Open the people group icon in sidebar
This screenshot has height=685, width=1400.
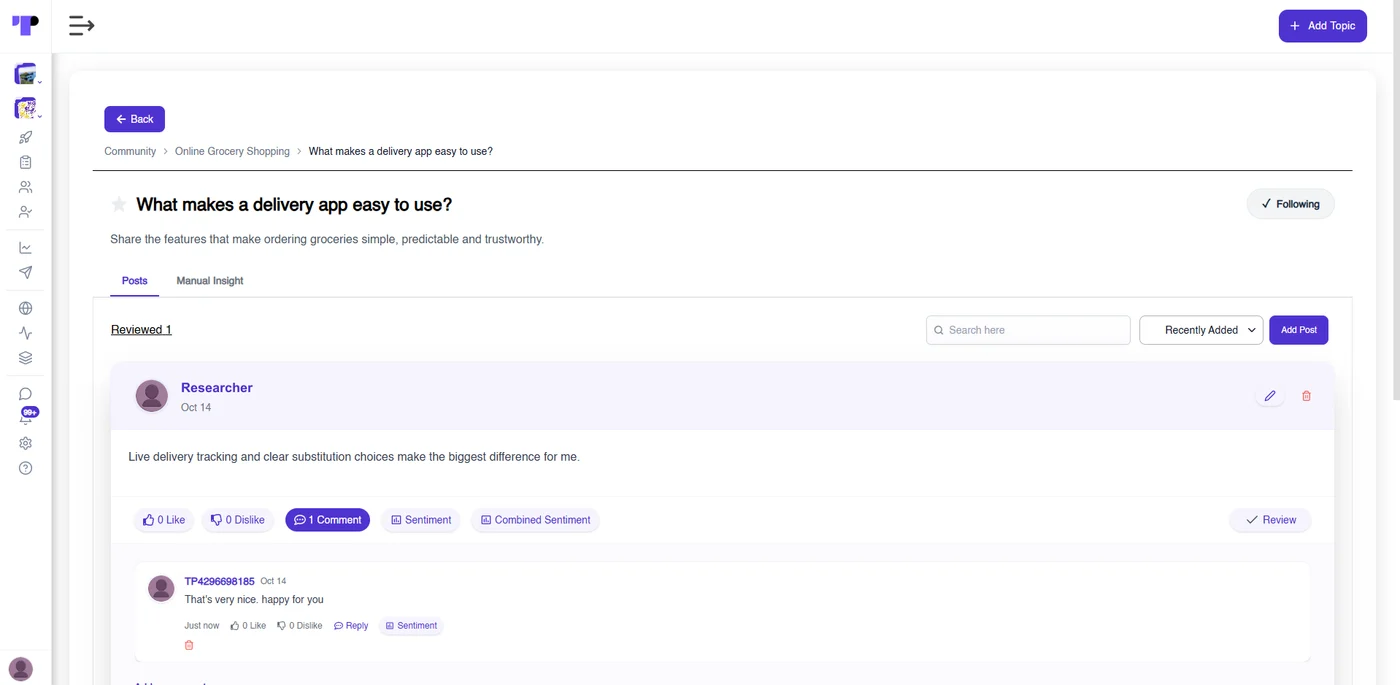tap(26, 187)
